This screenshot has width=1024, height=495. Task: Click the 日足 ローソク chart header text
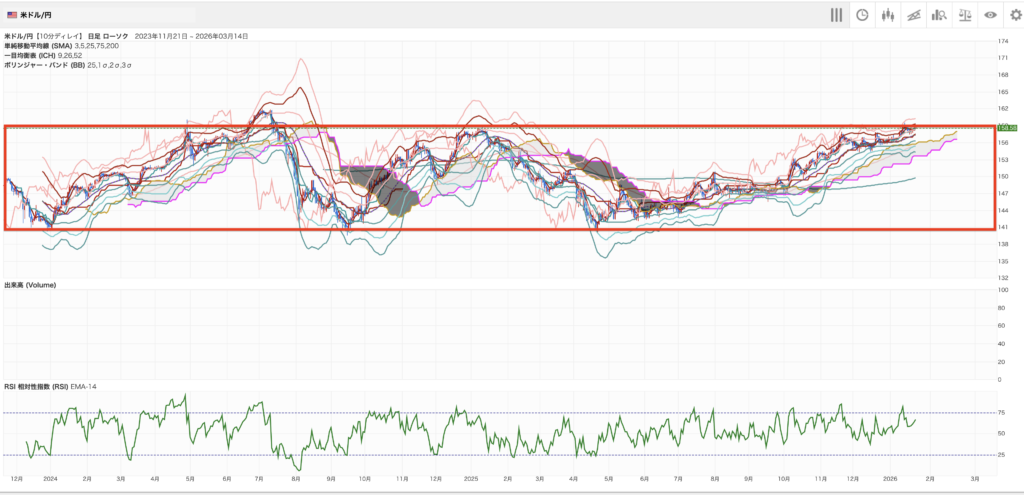click(113, 37)
